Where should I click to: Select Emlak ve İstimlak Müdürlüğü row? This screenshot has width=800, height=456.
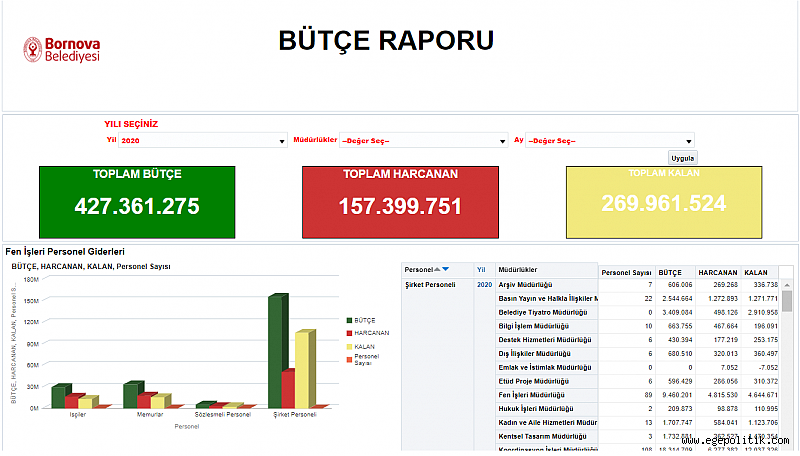[x=545, y=367]
